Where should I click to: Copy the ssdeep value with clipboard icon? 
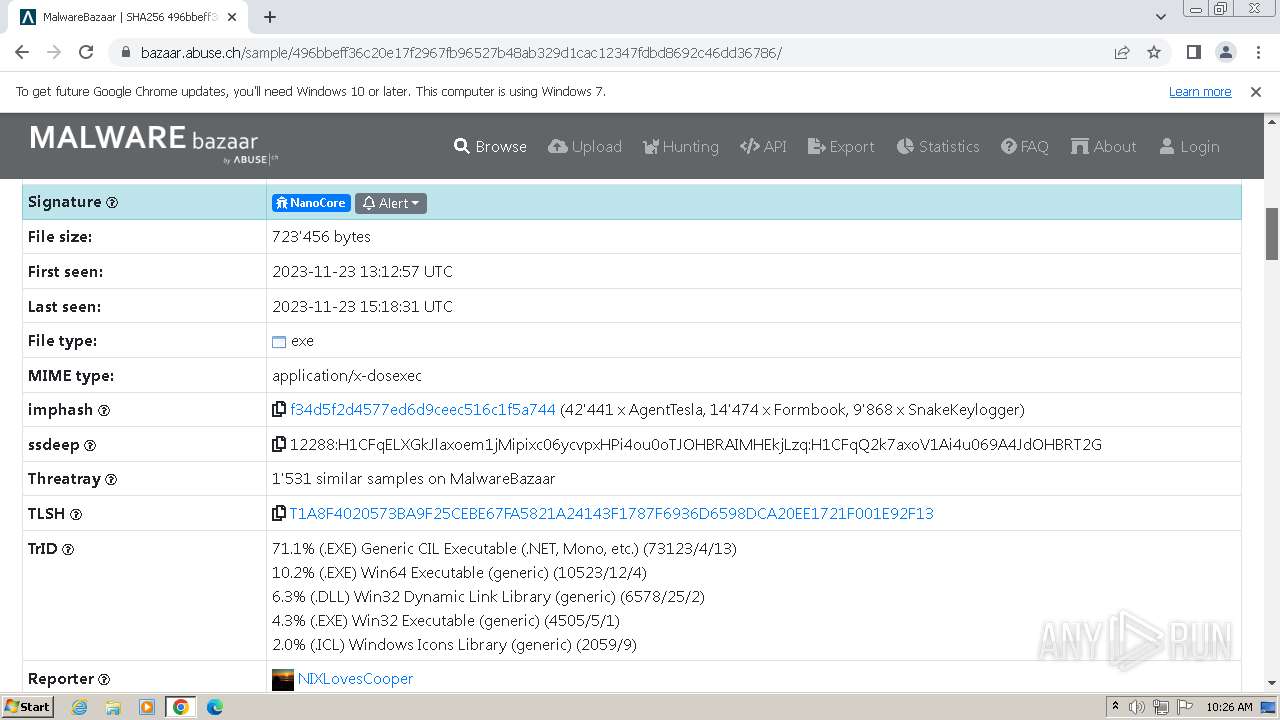[279, 444]
